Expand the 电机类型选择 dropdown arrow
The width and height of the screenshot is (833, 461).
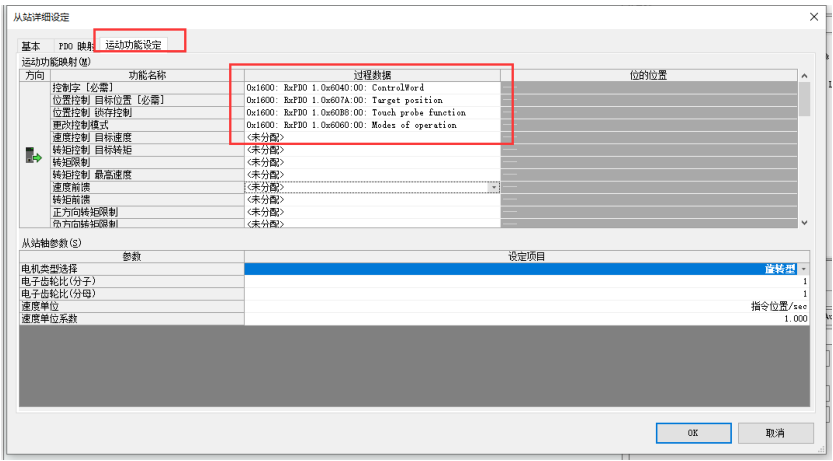point(805,269)
